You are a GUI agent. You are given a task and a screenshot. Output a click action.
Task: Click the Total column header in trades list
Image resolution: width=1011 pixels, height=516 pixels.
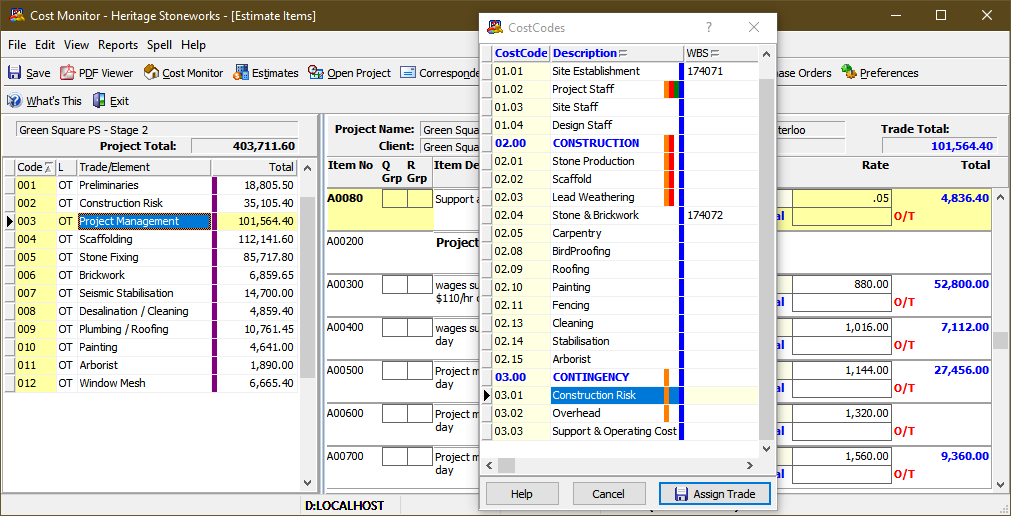click(255, 167)
